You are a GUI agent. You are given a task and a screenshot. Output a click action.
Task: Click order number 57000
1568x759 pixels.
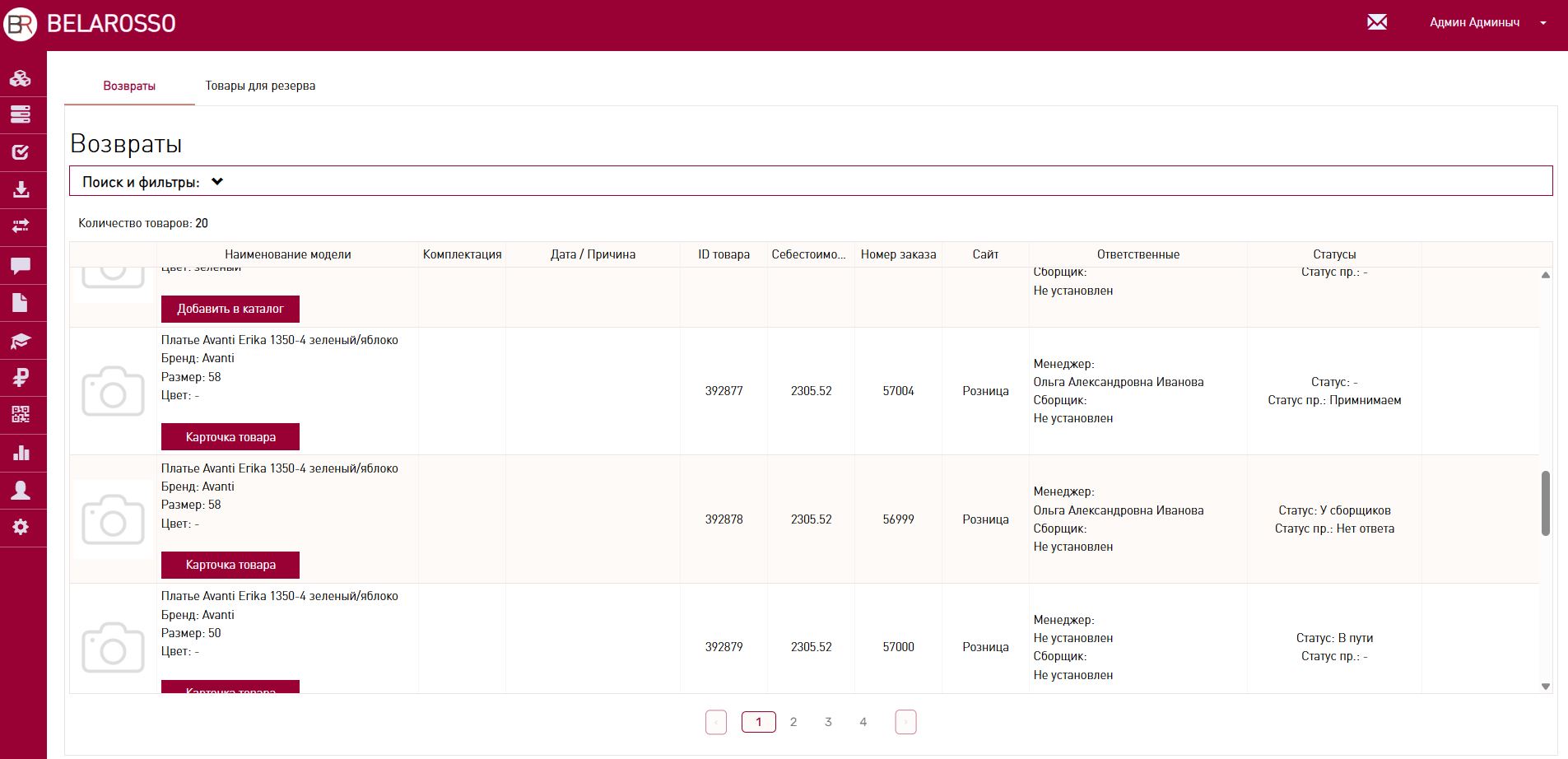(x=899, y=647)
